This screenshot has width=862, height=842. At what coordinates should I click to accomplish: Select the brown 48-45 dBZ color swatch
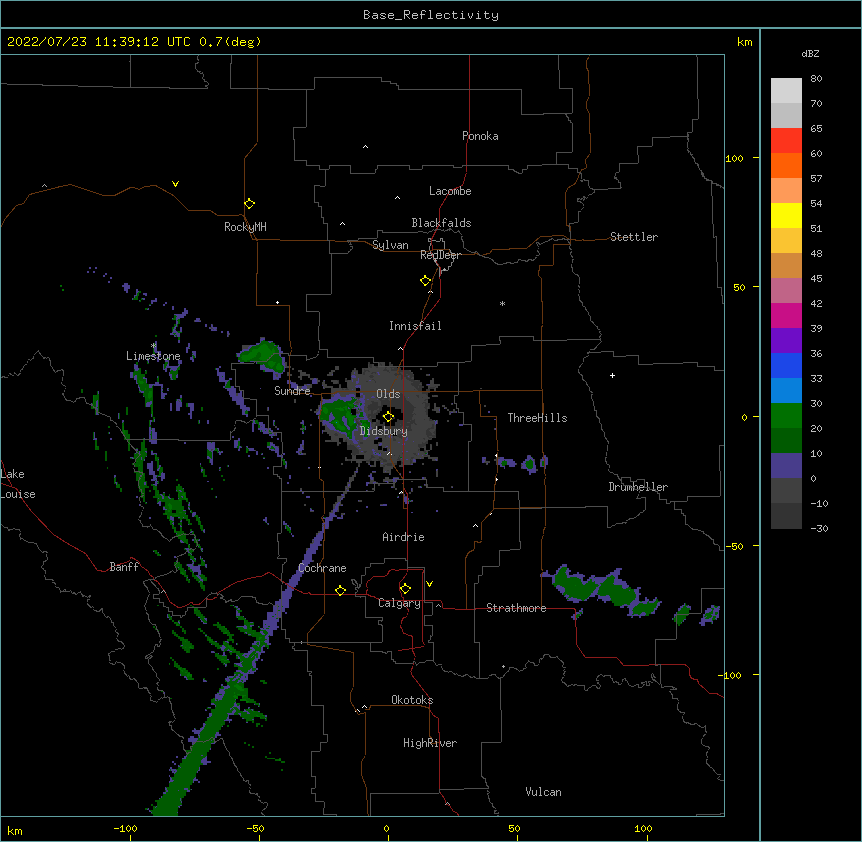pyautogui.click(x=786, y=265)
